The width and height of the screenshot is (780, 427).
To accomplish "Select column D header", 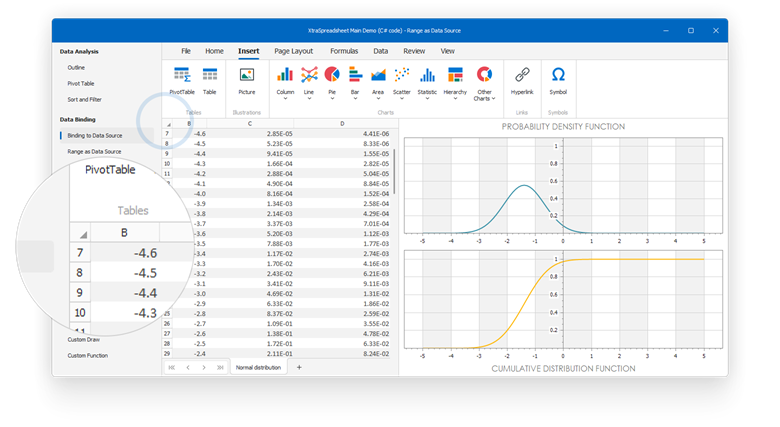I will tap(342, 123).
